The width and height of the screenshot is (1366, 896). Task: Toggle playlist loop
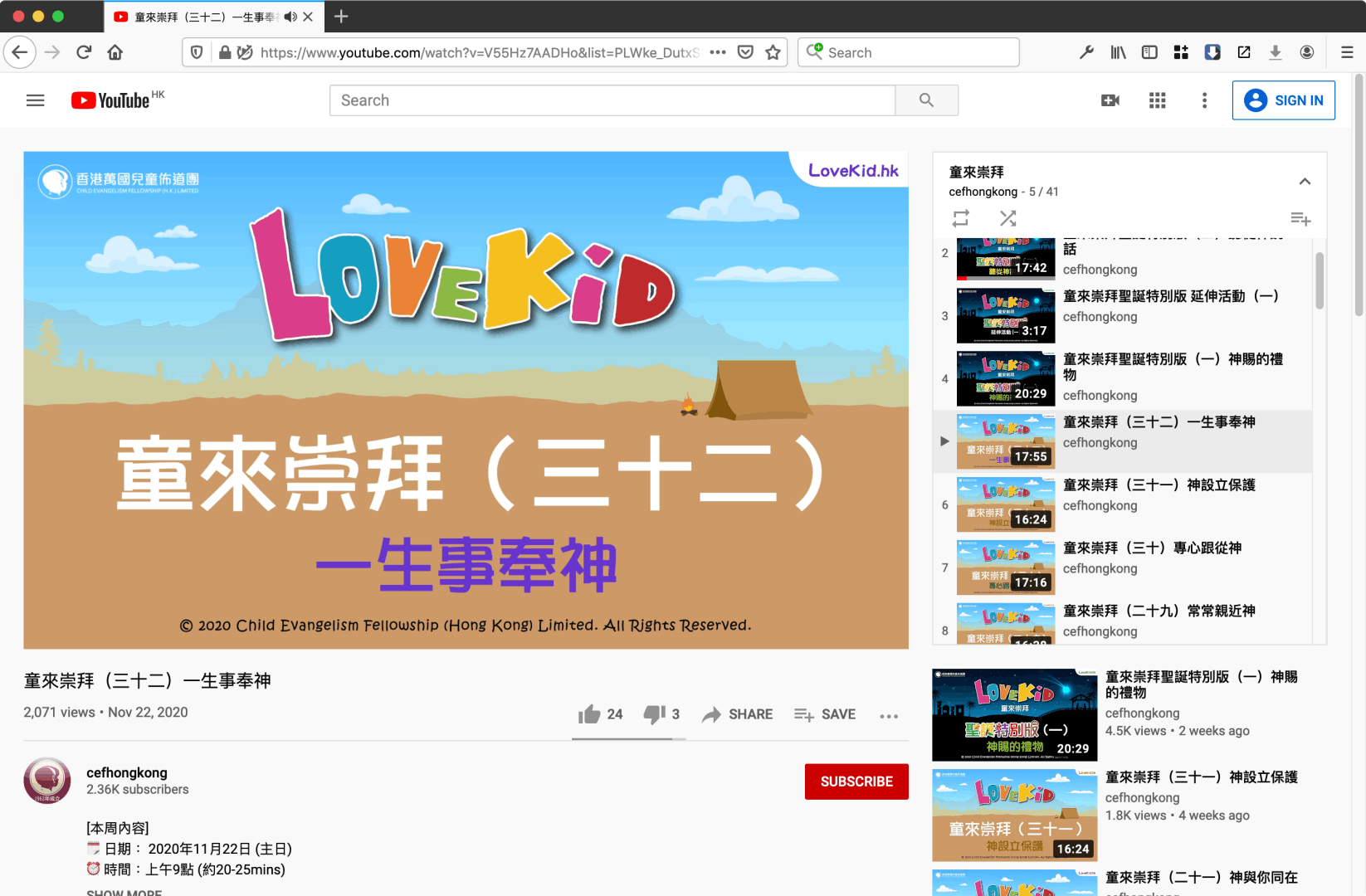coord(960,218)
